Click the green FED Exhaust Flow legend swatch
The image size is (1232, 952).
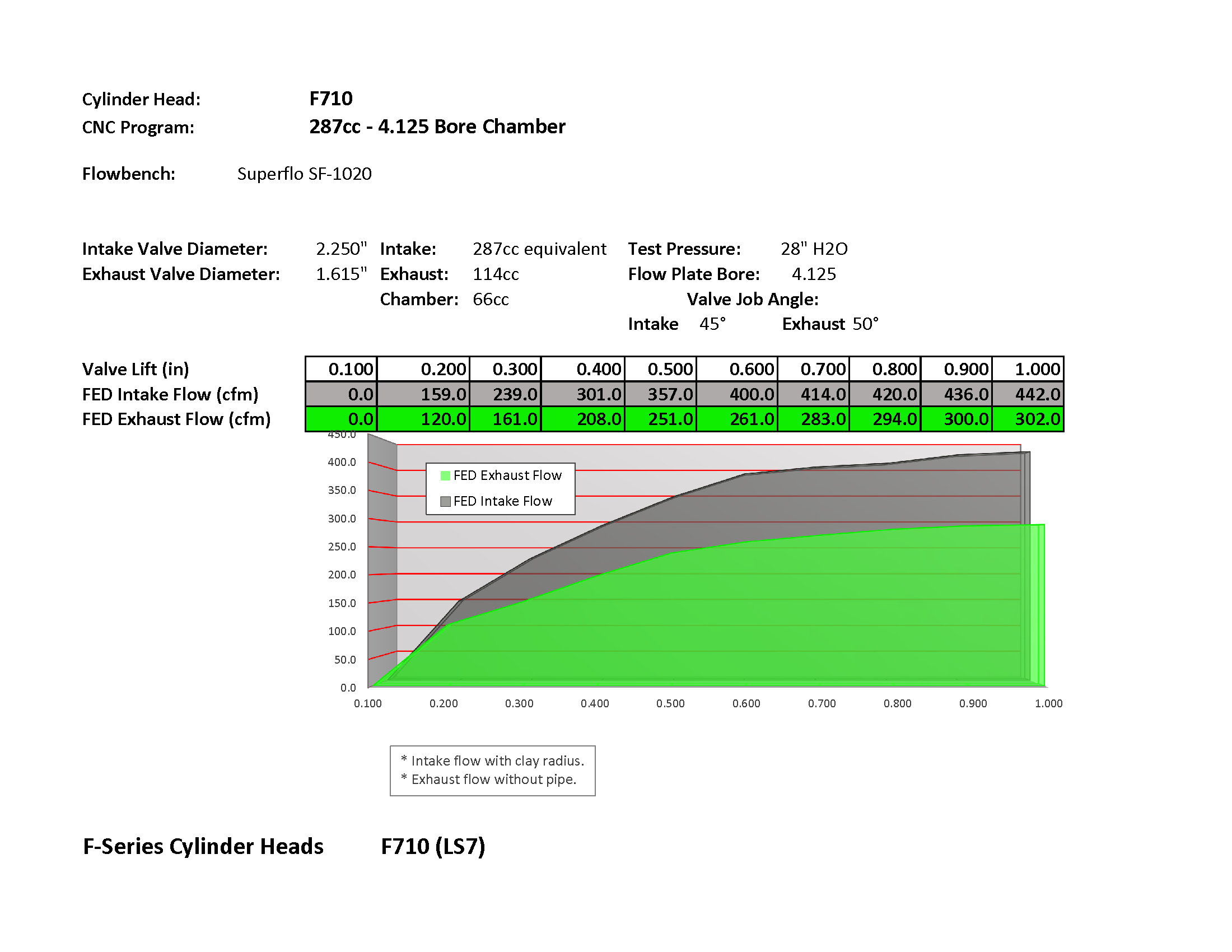pos(445,475)
